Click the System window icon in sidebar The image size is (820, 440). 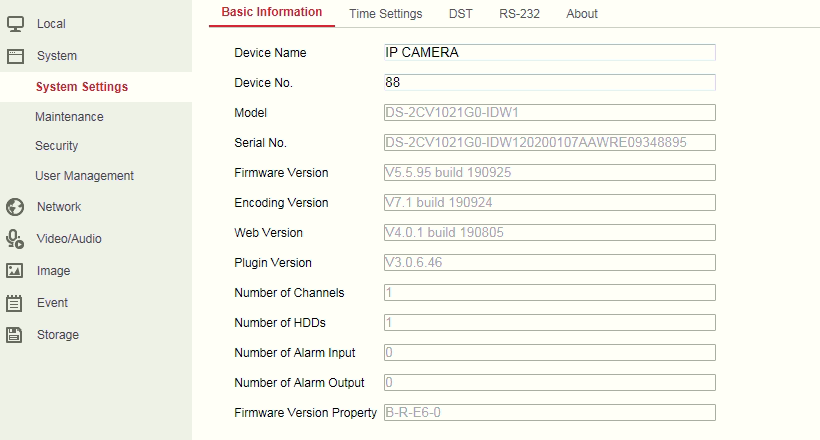coord(15,56)
